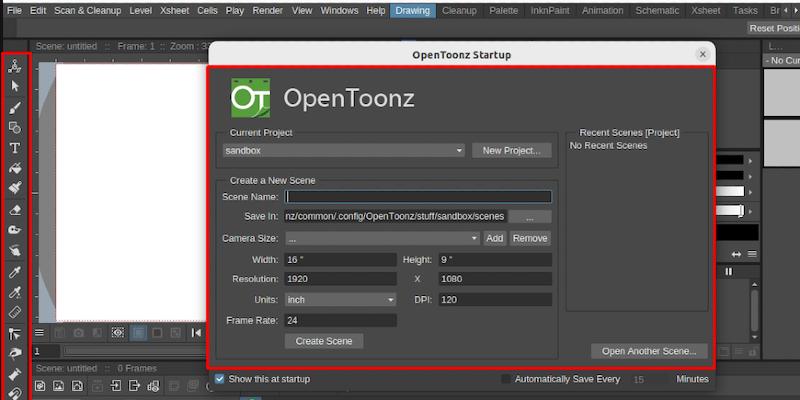Select the Ruler tool

tap(15, 312)
